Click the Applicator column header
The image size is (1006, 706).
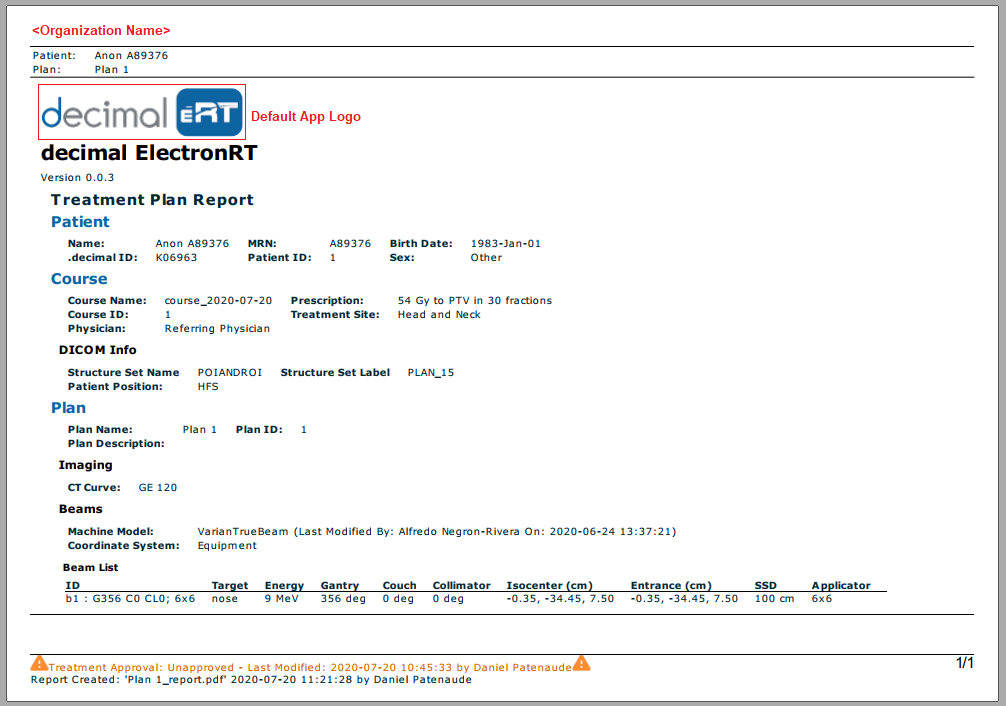tap(840, 586)
